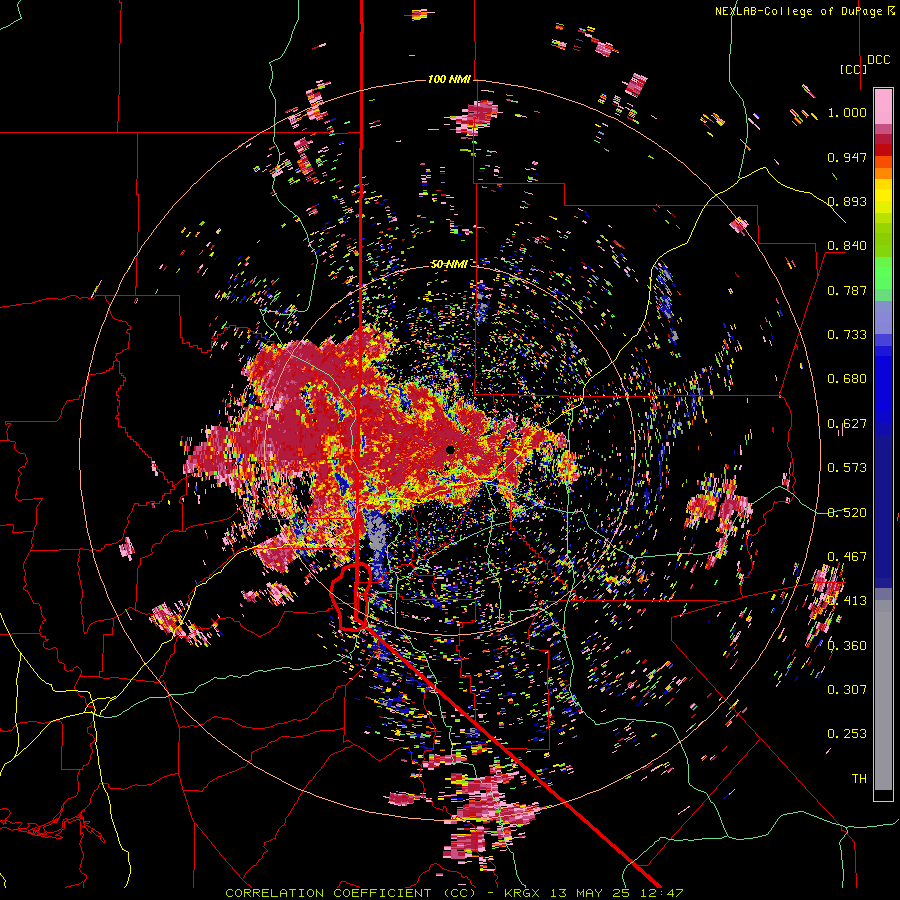This screenshot has height=900, width=900.
Task: Select the 0.520 legend value
Action: 847,512
